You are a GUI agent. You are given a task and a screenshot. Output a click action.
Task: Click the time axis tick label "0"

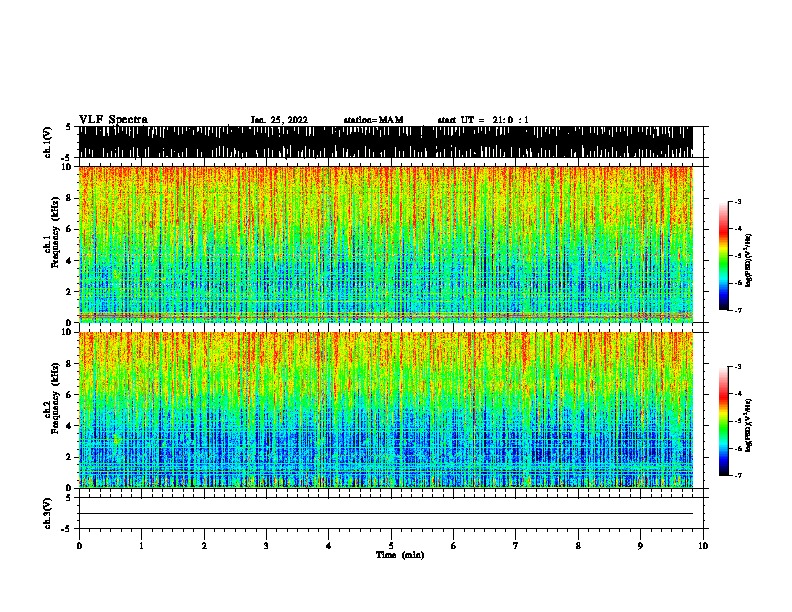[x=79, y=546]
